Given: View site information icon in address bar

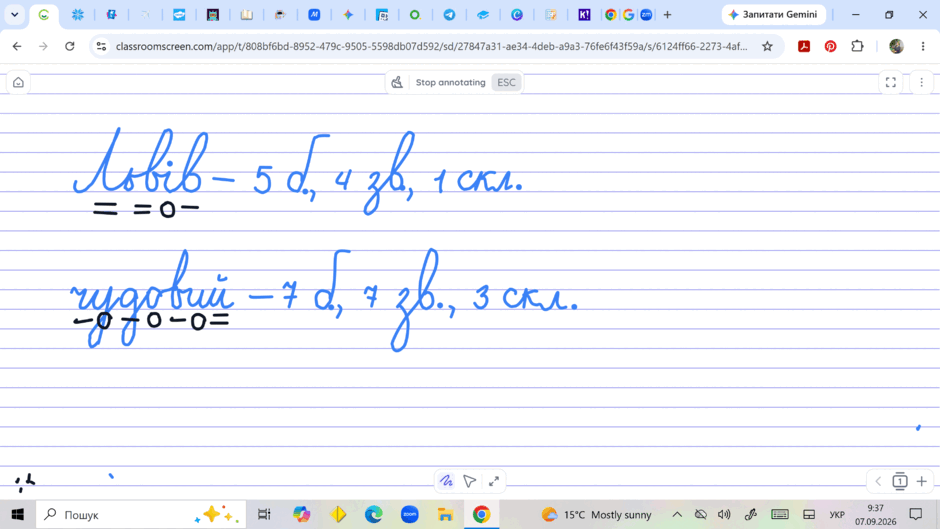Looking at the screenshot, I should (x=101, y=46).
